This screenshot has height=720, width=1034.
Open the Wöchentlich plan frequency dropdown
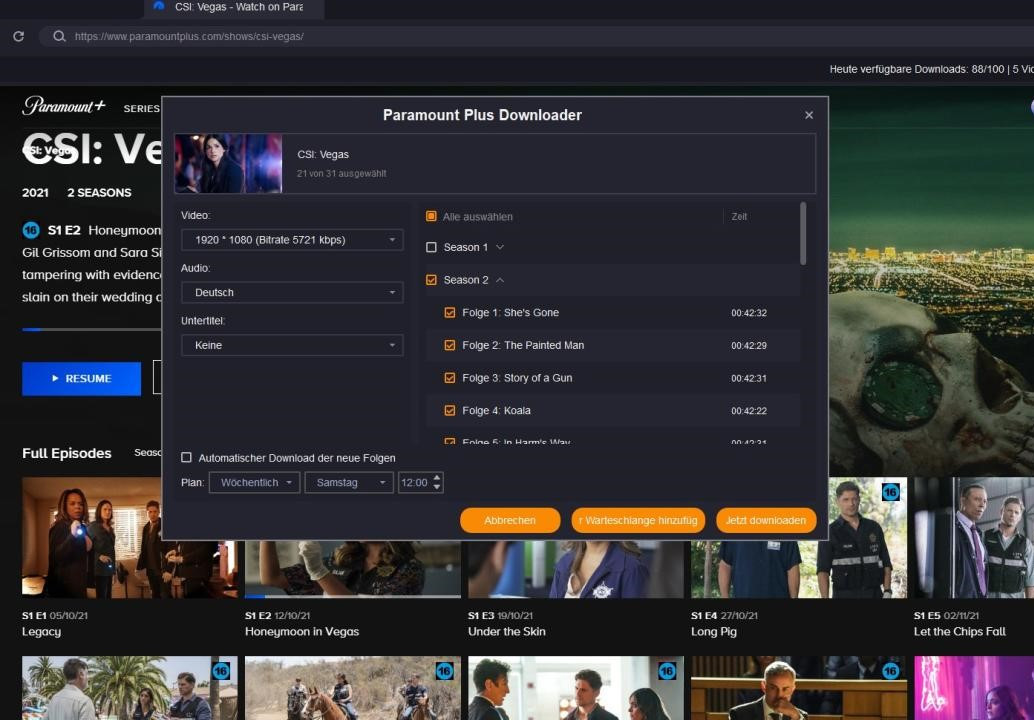(x=255, y=483)
